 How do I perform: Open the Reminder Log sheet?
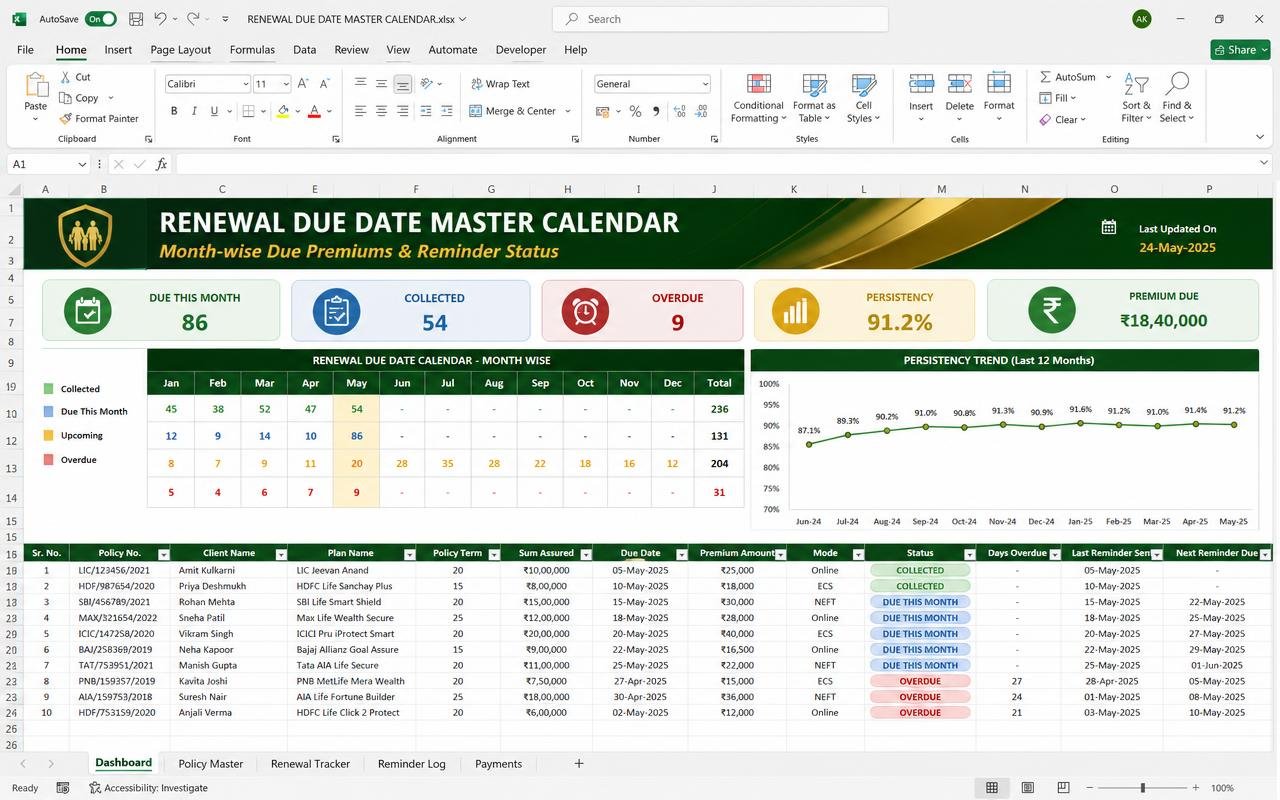412,764
